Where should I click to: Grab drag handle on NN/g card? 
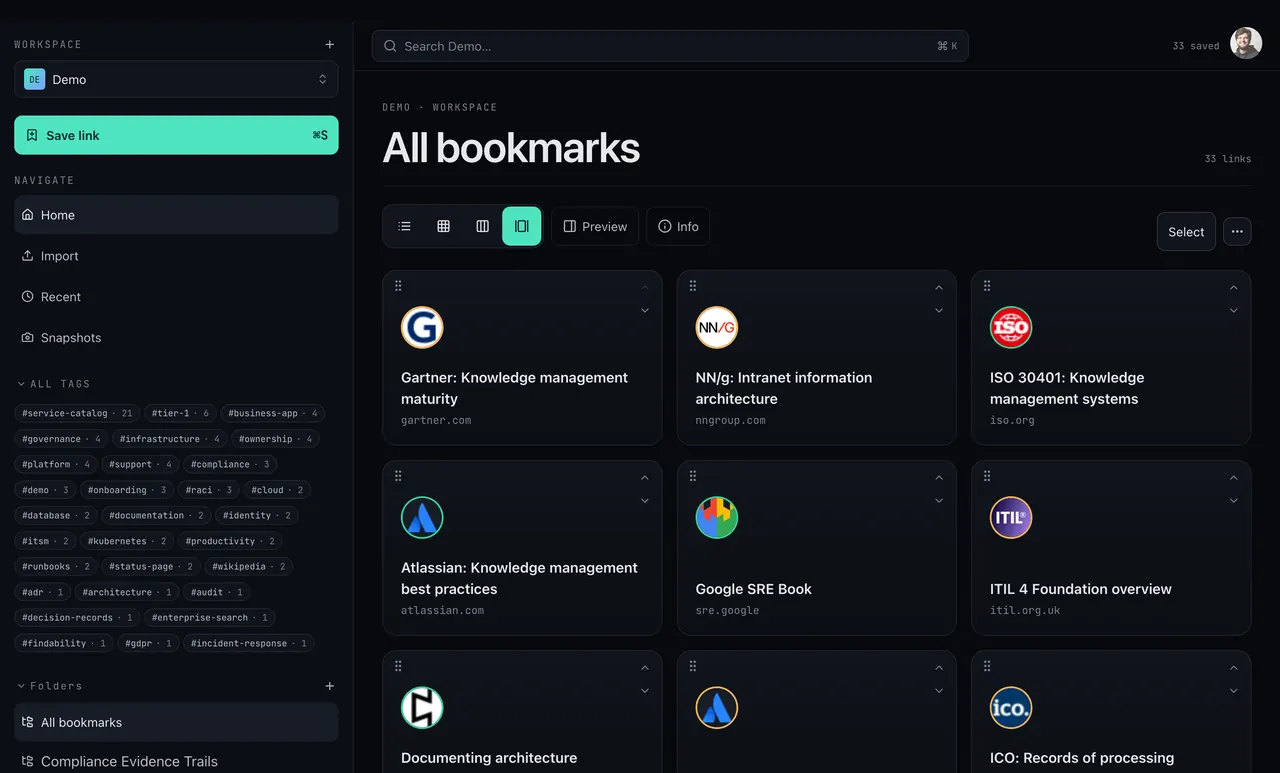pos(693,286)
